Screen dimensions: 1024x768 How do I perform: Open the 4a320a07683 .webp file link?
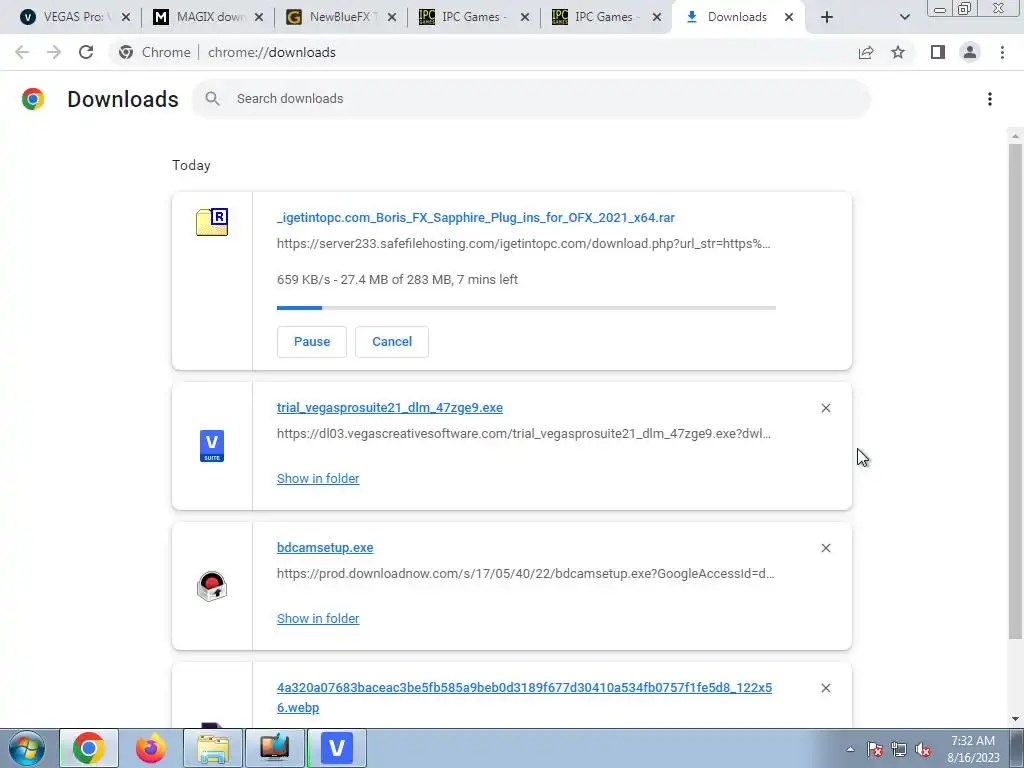click(x=524, y=697)
